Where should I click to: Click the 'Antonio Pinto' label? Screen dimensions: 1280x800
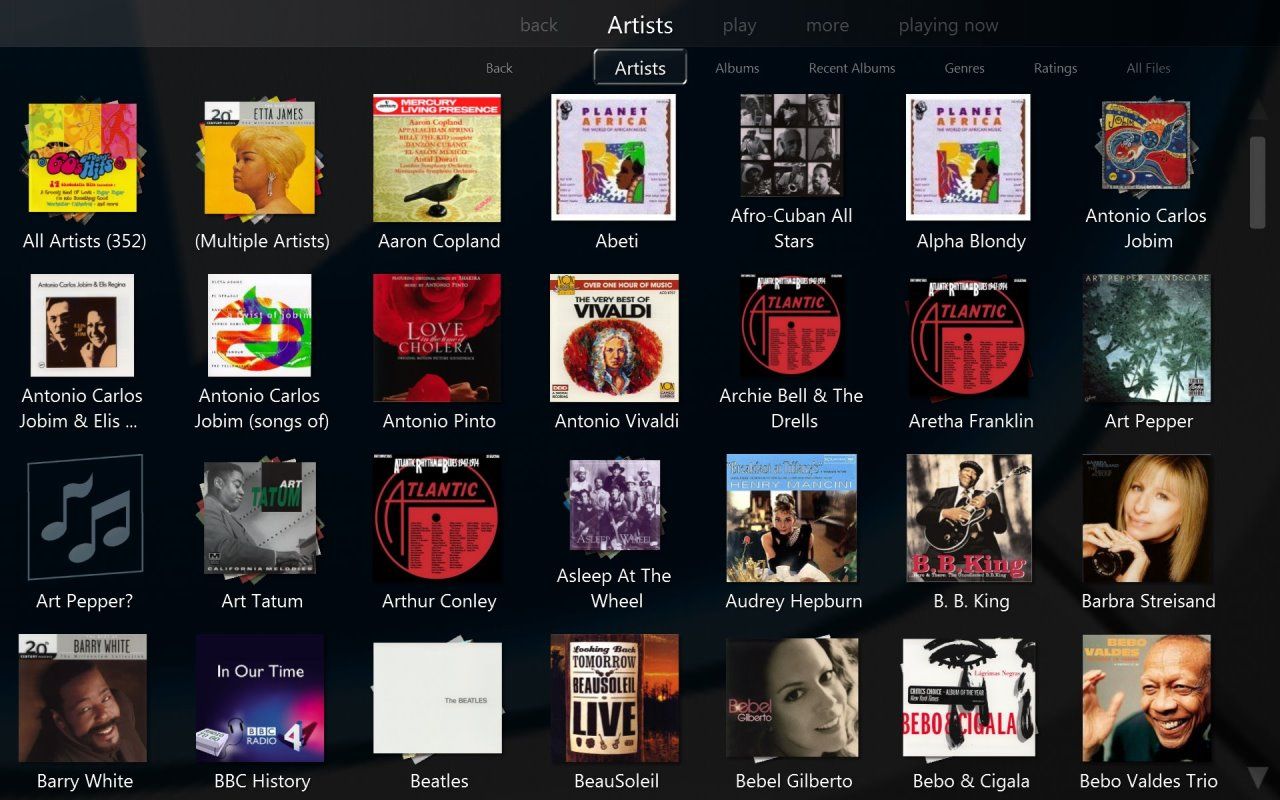click(439, 421)
